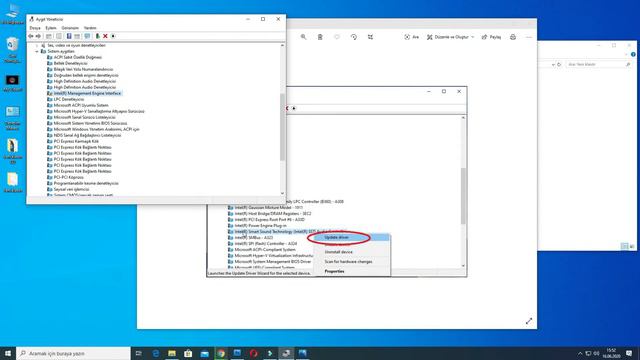Image resolution: width=640 pixels, height=360 pixels.
Task: Select PCI-PCI Köprüsü device
Action: click(69, 177)
